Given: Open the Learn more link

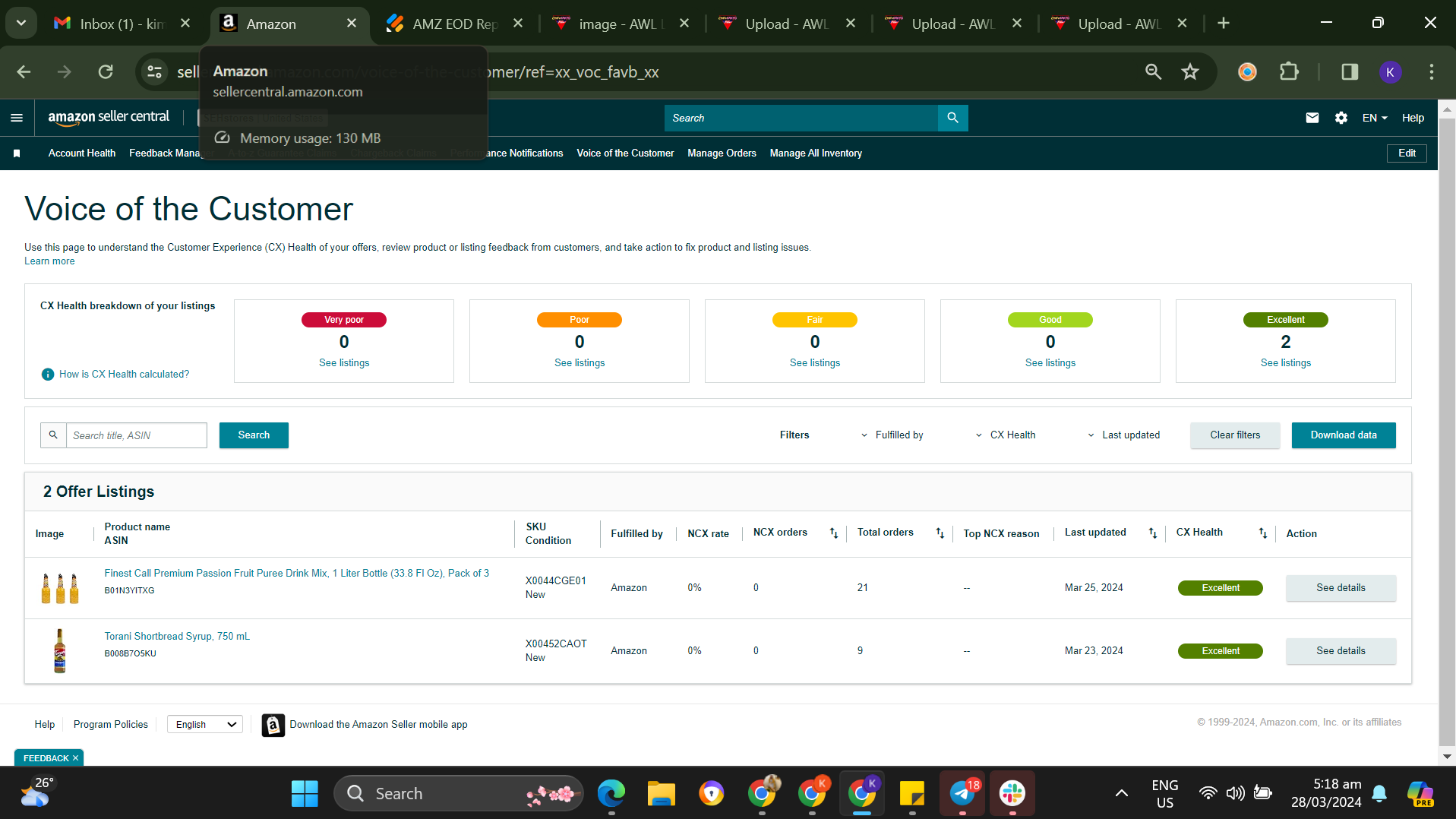Looking at the screenshot, I should (x=49, y=261).
